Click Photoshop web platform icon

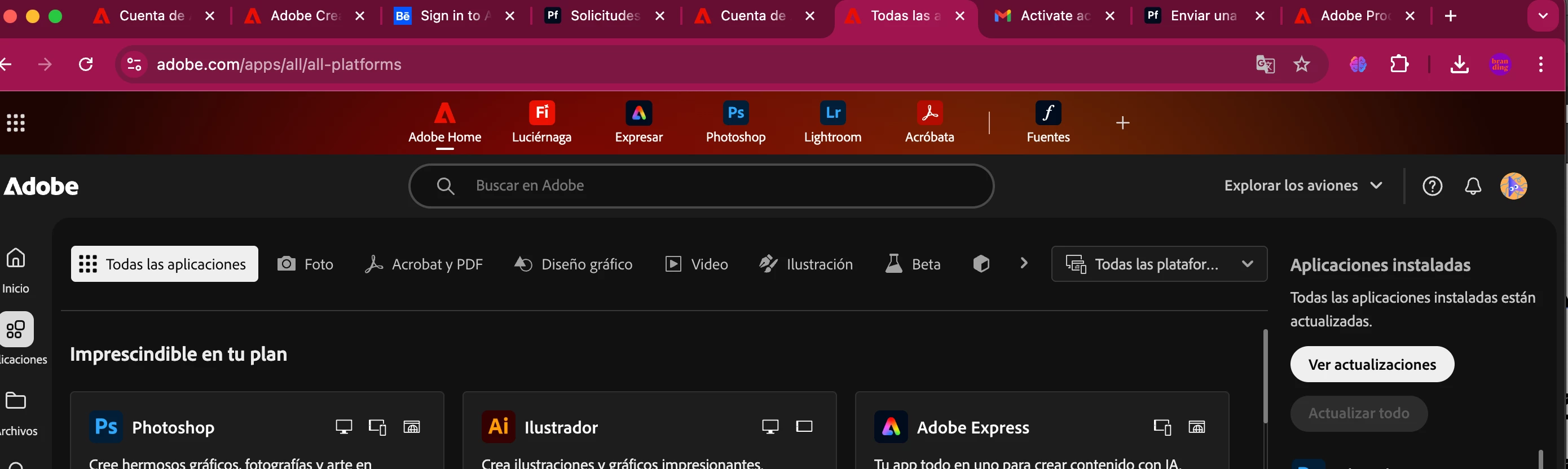point(412,427)
